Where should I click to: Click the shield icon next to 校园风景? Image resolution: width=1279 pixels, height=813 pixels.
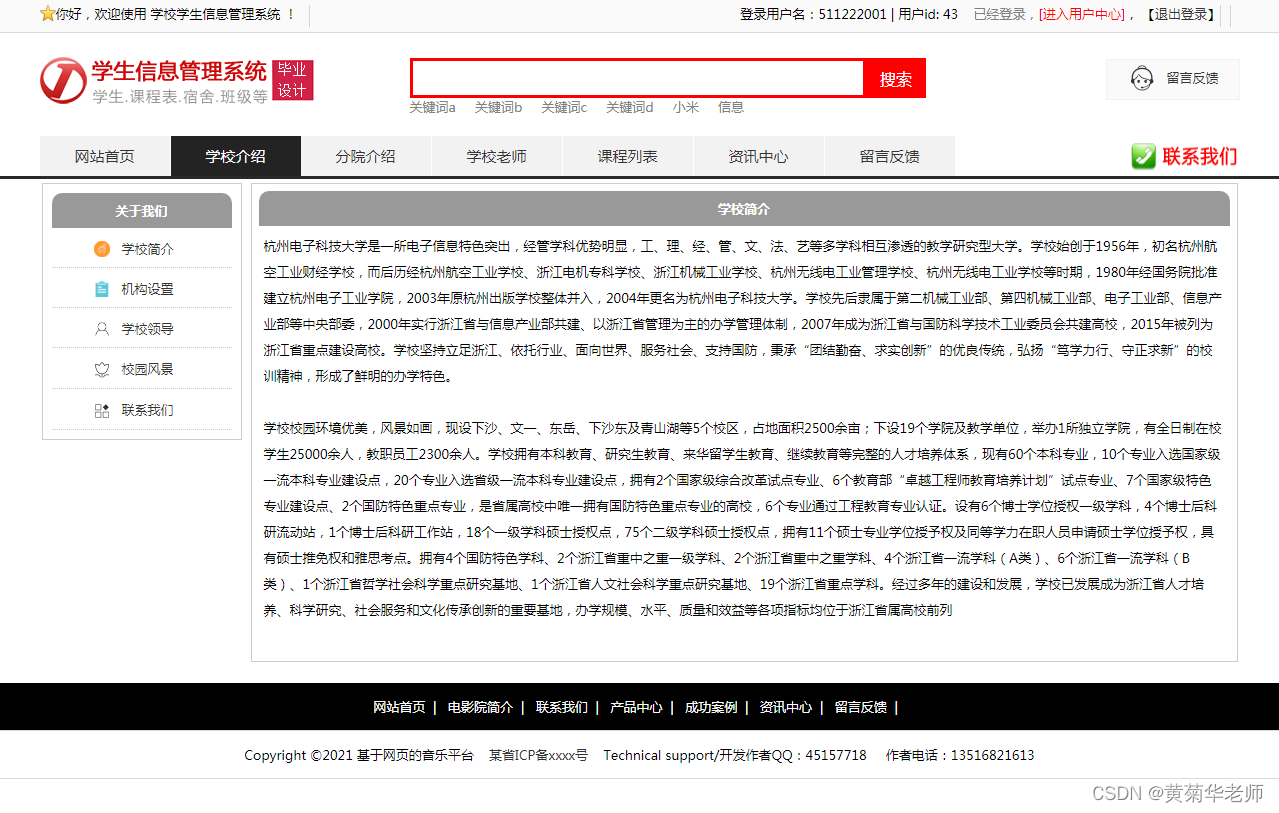102,370
